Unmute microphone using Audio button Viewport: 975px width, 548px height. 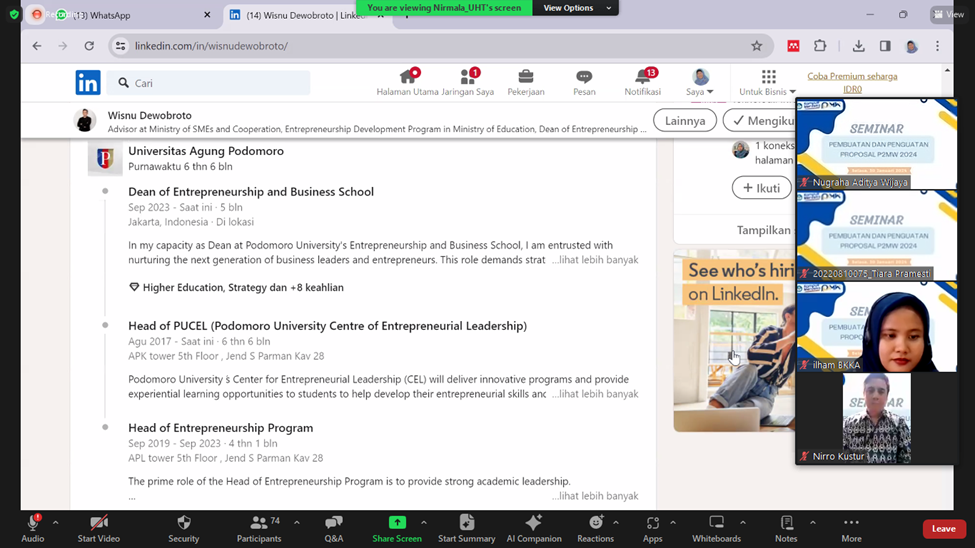(32, 523)
